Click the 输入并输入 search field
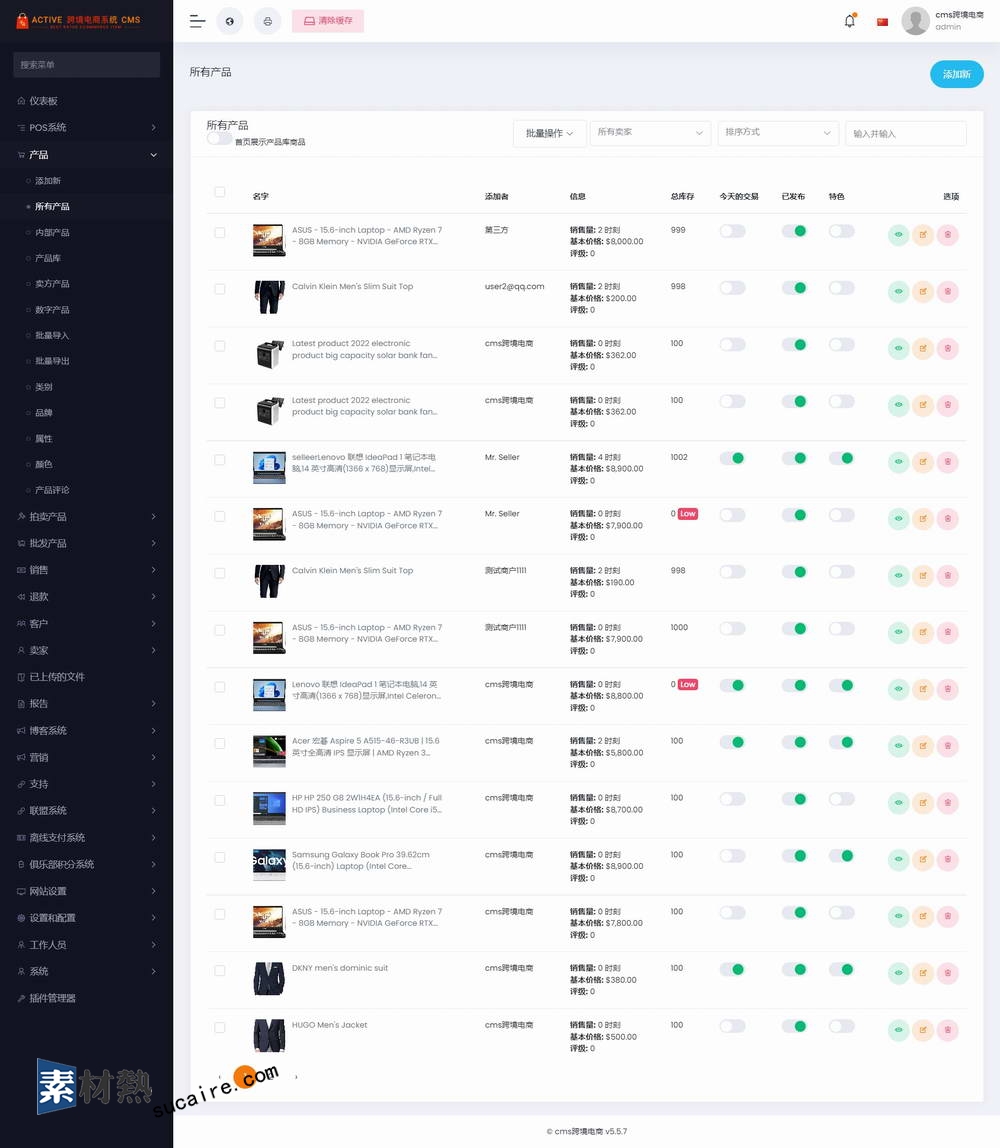This screenshot has height=1148, width=1000. pos(906,133)
